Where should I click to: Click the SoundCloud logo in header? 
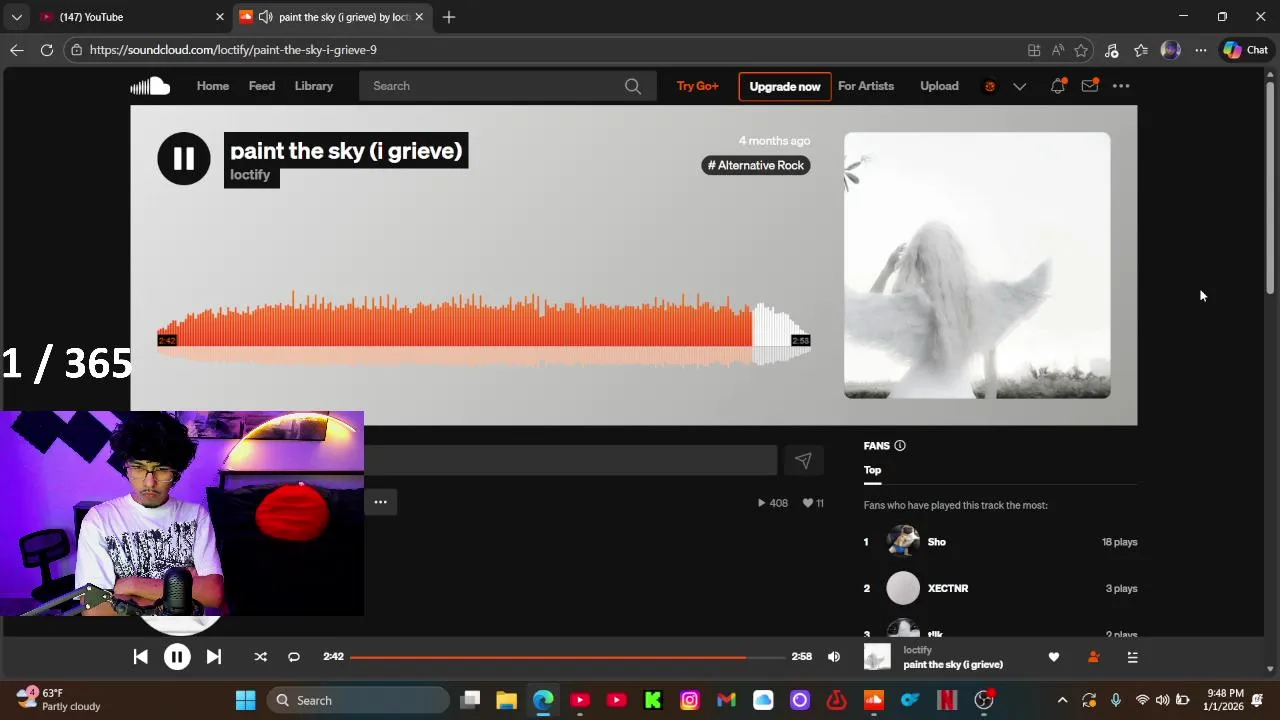[150, 86]
